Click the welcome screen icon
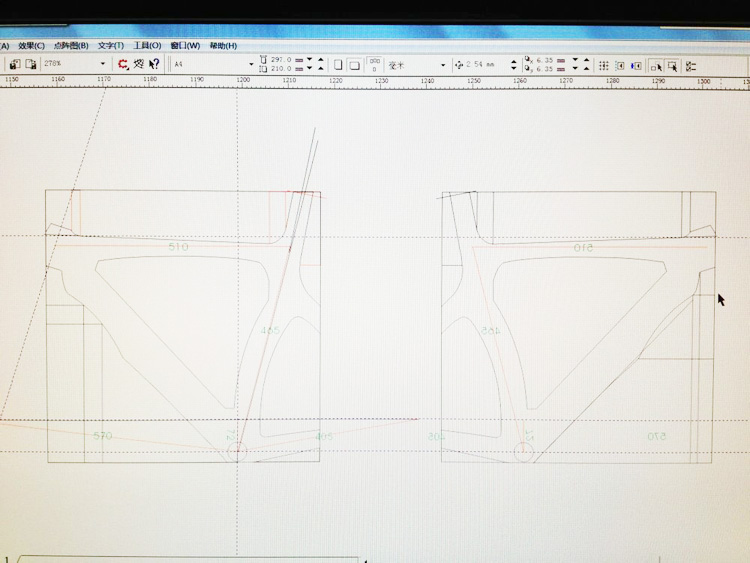The height and width of the screenshot is (563, 750). pos(139,64)
